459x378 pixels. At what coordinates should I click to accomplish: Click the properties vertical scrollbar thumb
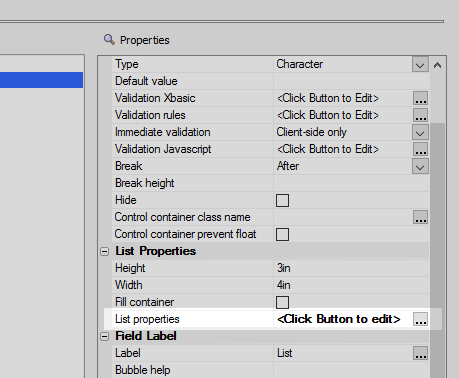(x=437, y=250)
